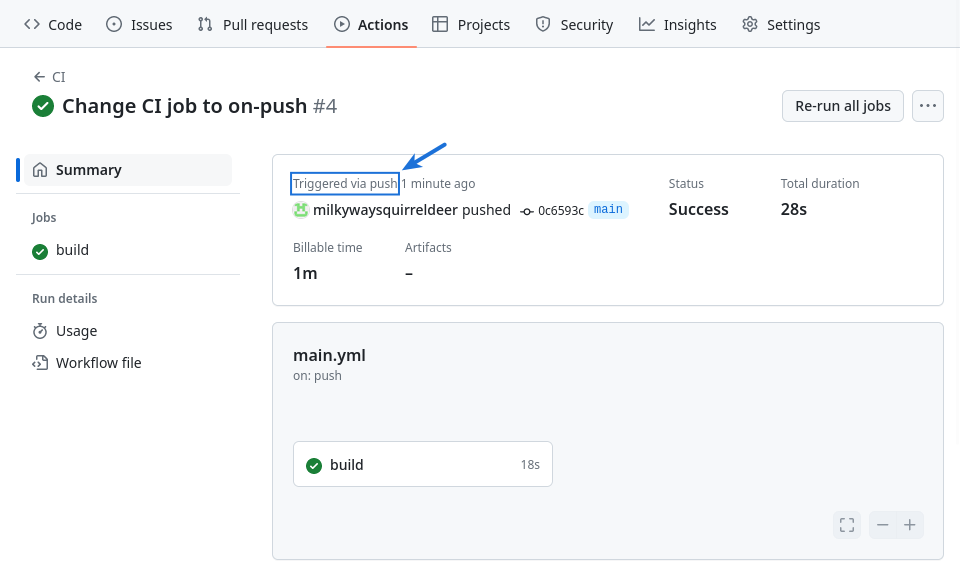Click the stopwatch Usage icon
This screenshot has height=576, width=960.
pyautogui.click(x=40, y=331)
